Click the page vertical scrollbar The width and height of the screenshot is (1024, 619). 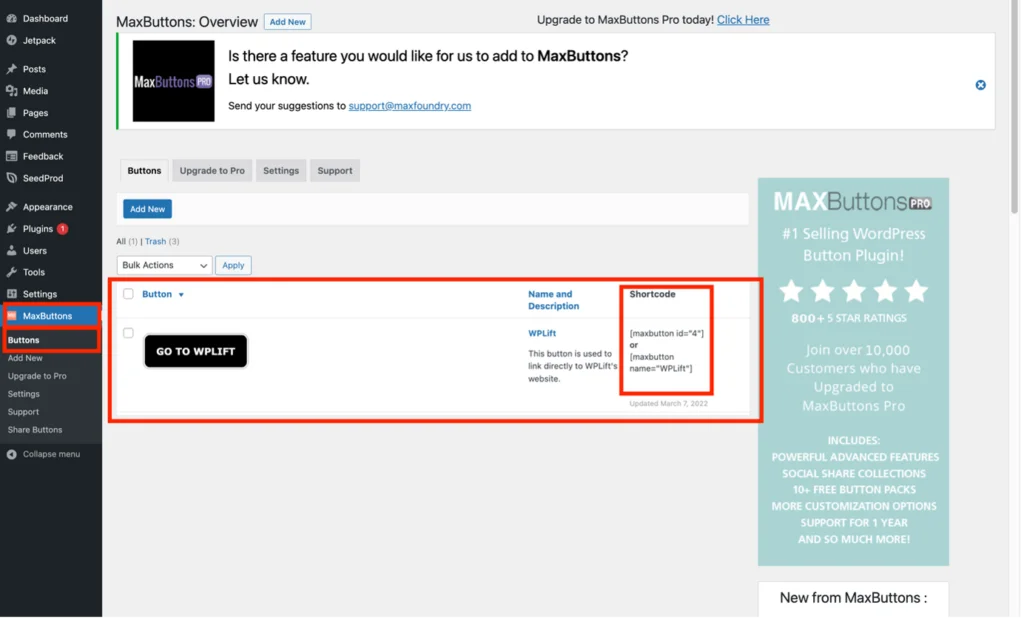(1015, 108)
